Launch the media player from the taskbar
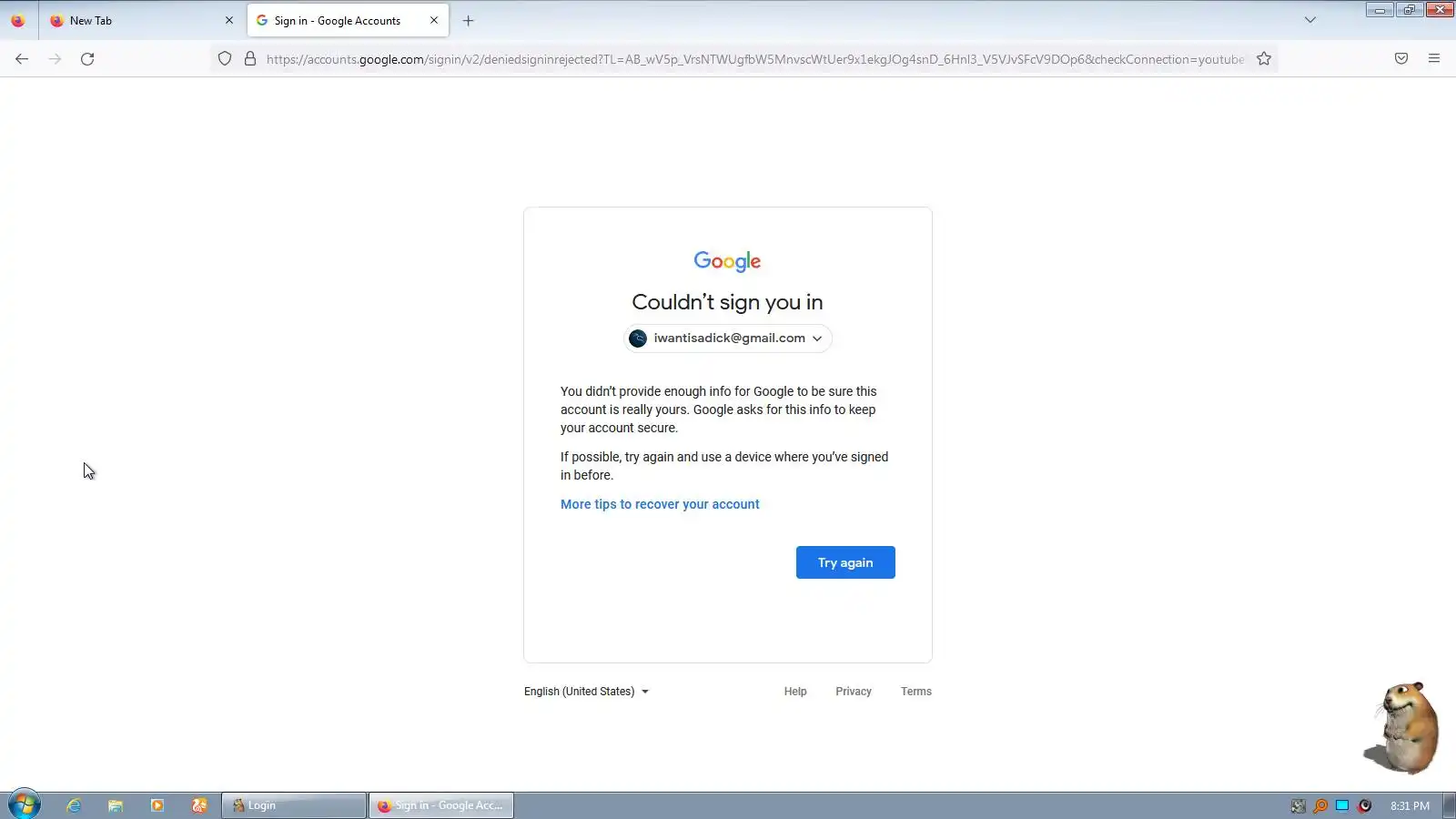This screenshot has height=819, width=1456. [157, 805]
